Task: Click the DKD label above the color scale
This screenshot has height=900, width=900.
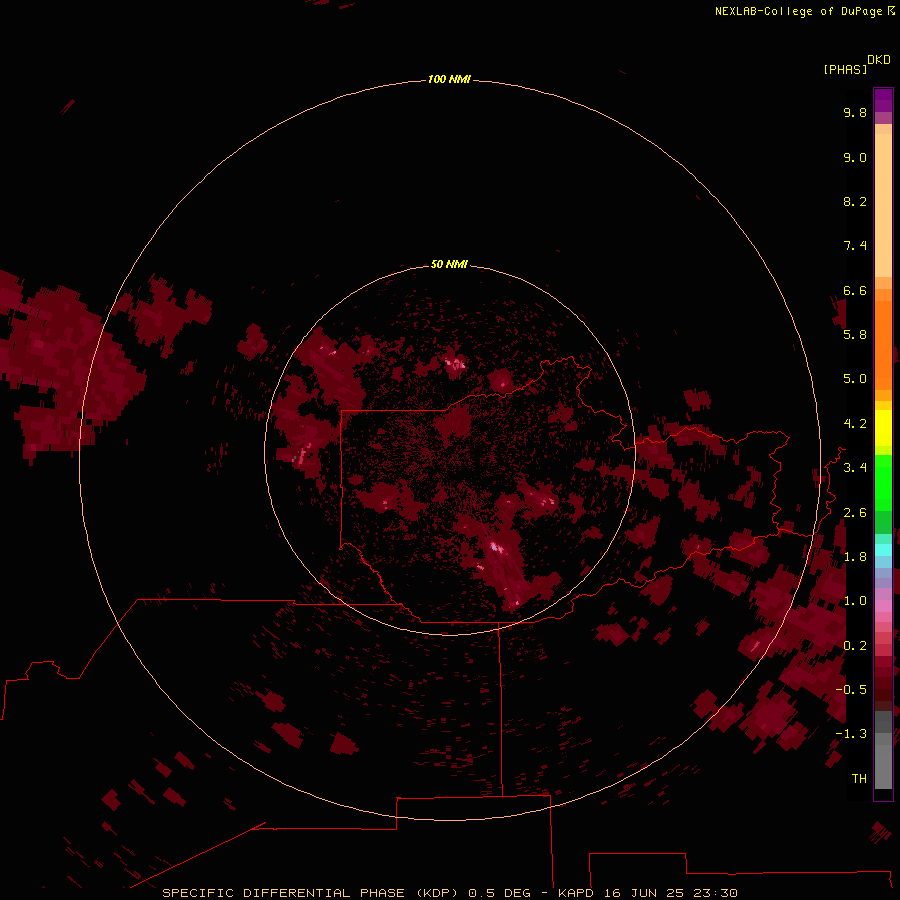Action: click(x=879, y=60)
